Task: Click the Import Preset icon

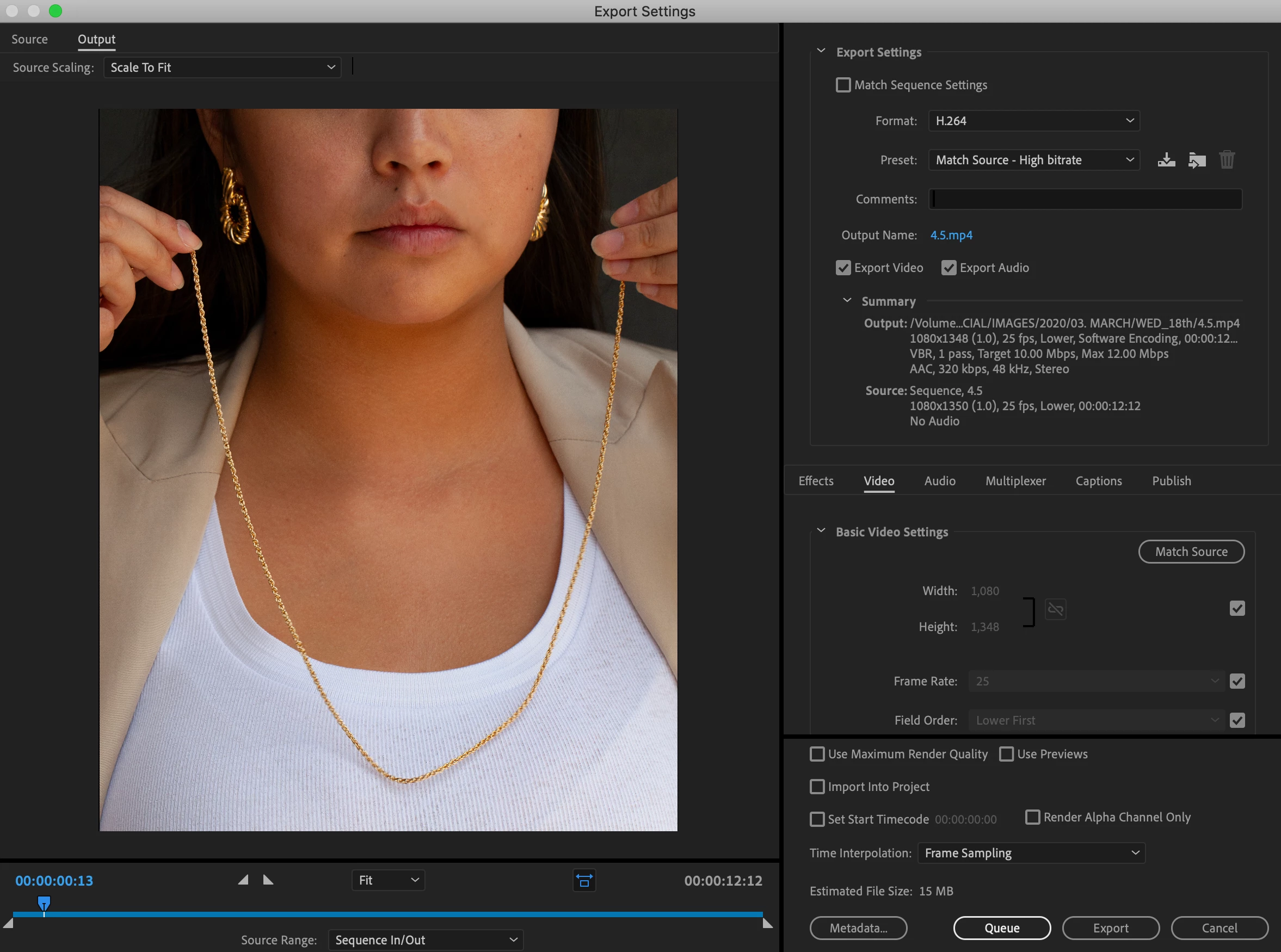Action: pyautogui.click(x=1197, y=159)
